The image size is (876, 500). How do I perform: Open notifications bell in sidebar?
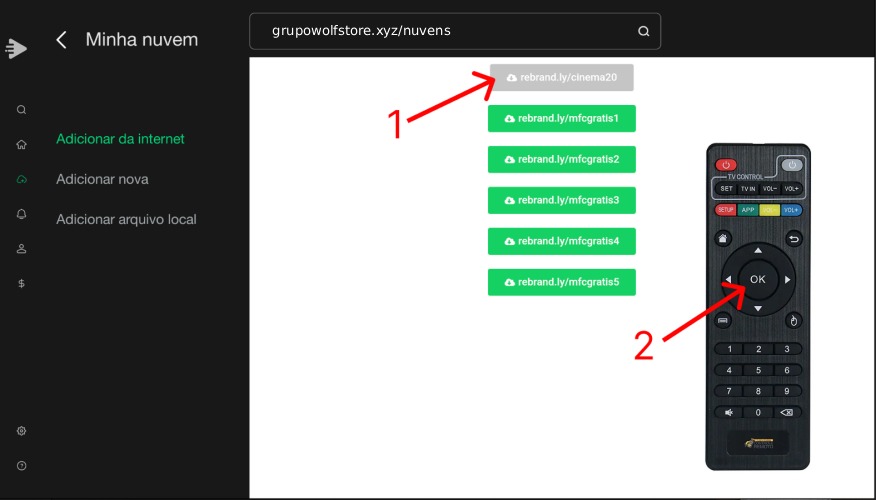pos(21,214)
